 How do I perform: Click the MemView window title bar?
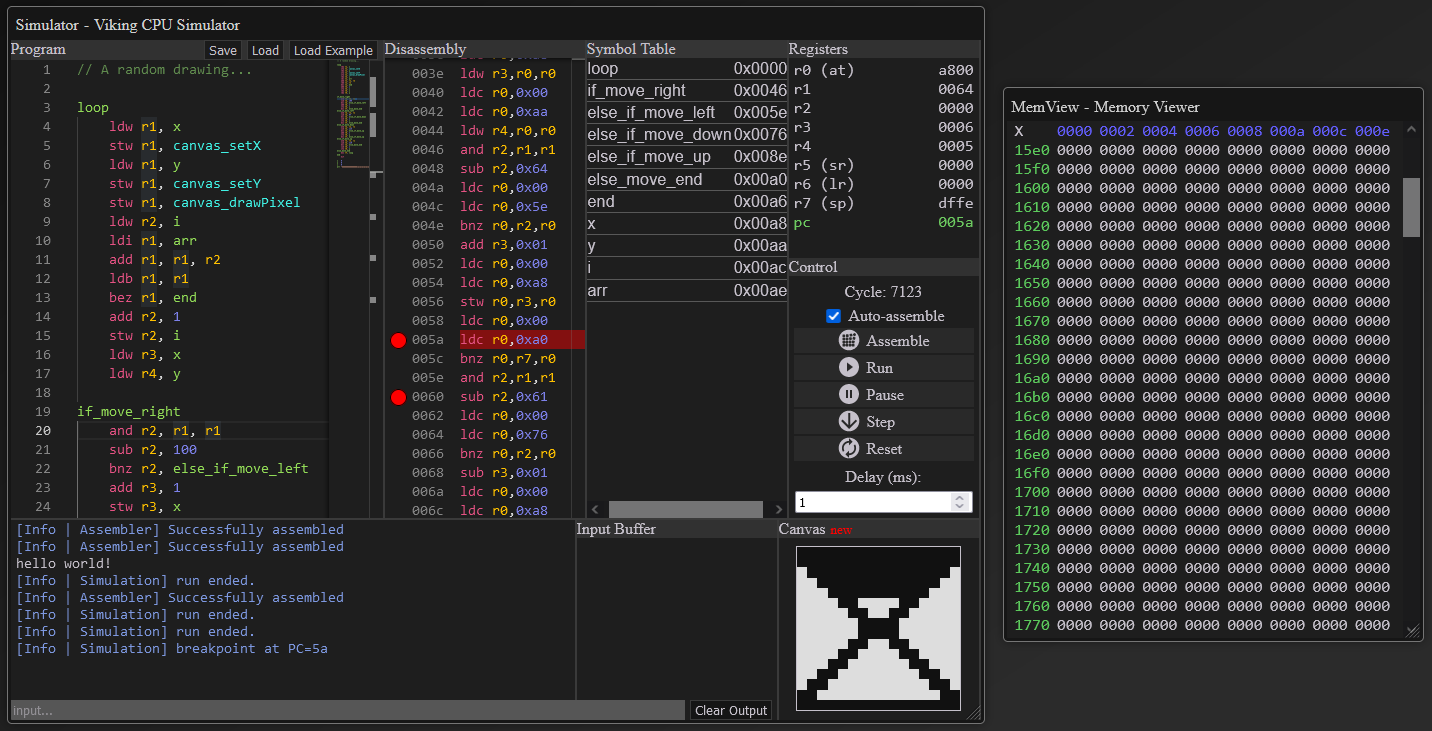pyautogui.click(x=1213, y=107)
